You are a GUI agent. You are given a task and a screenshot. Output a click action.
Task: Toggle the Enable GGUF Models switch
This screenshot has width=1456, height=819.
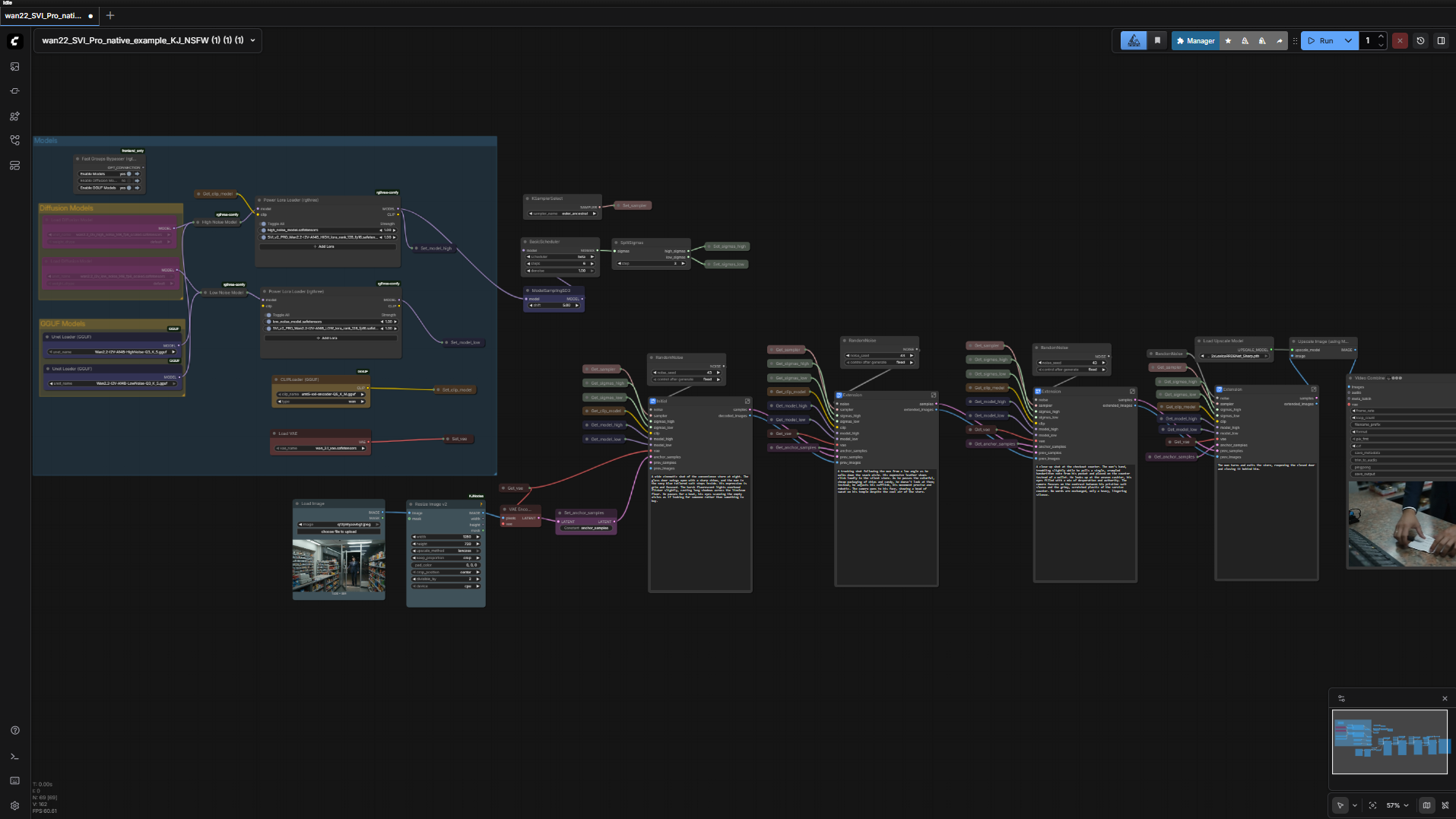[x=129, y=187]
